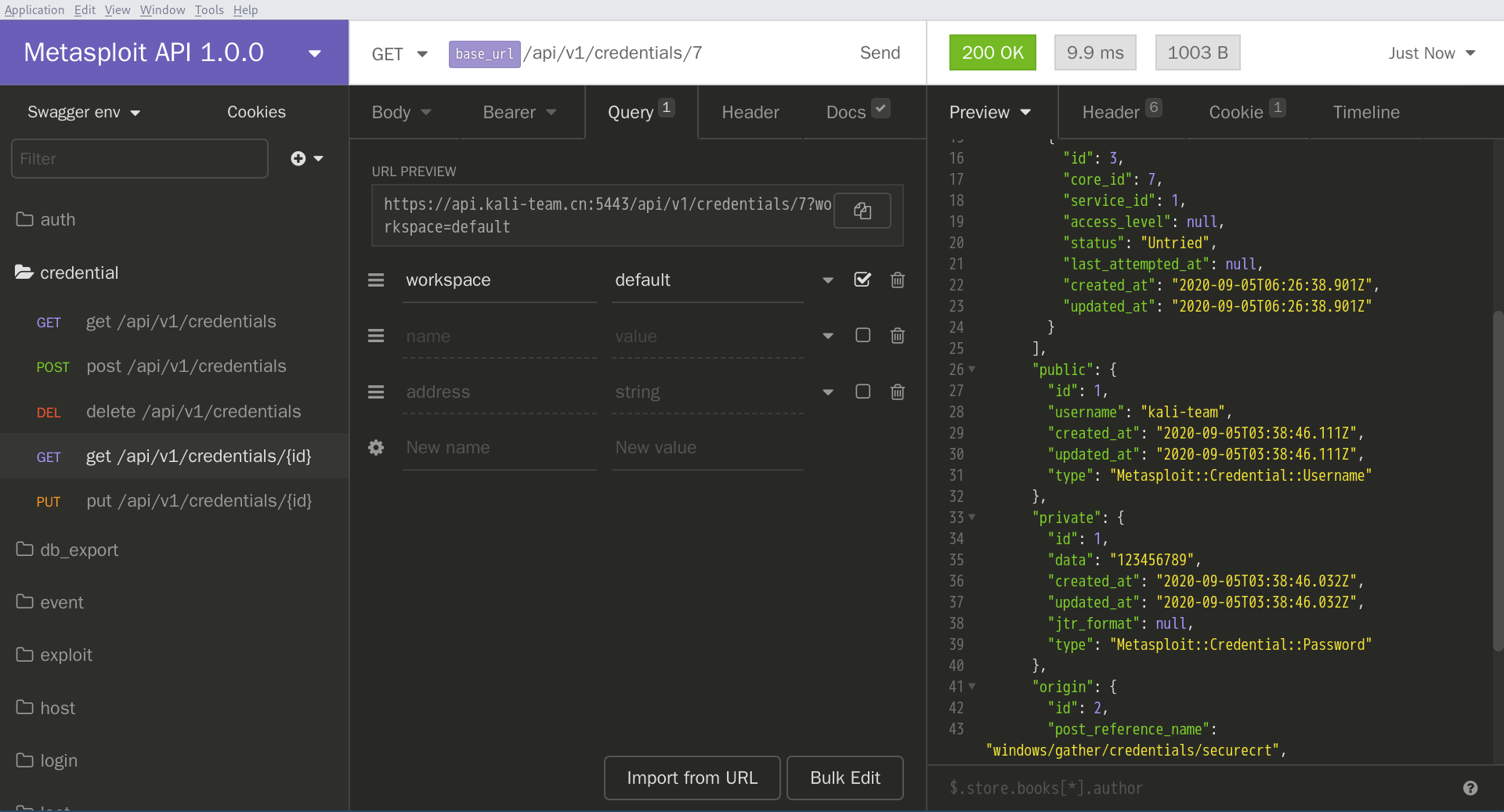Collapse the "private" JSON object
Viewport: 1504px width, 812px height.
tap(972, 517)
